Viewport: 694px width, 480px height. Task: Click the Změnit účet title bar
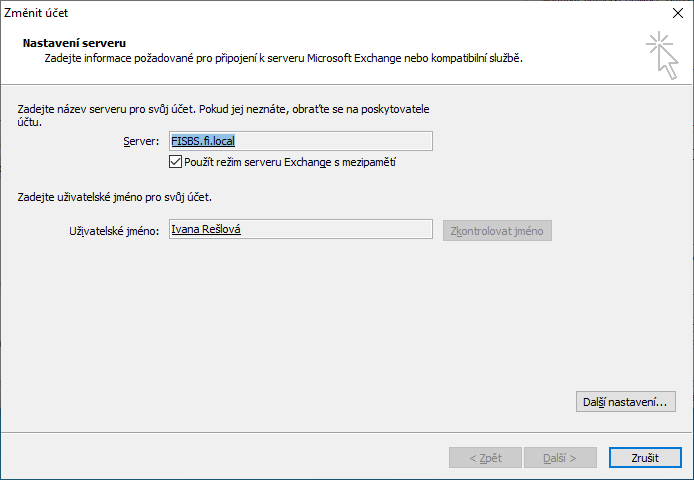pos(300,13)
